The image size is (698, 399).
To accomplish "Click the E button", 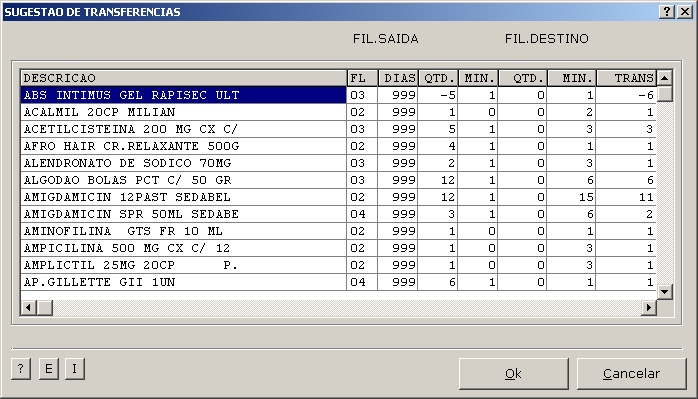I will (x=49, y=369).
